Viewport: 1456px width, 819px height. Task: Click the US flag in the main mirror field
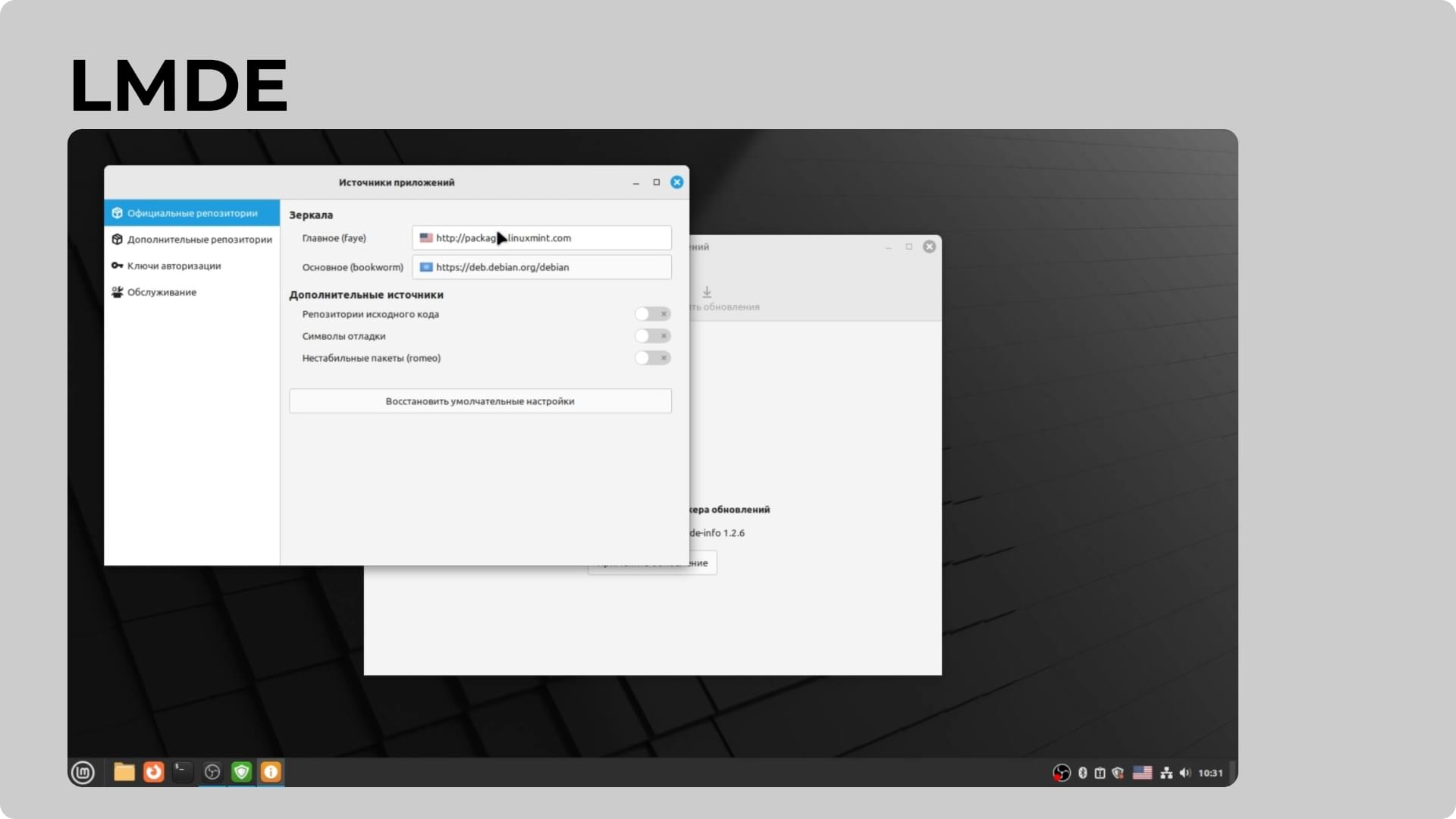point(426,238)
